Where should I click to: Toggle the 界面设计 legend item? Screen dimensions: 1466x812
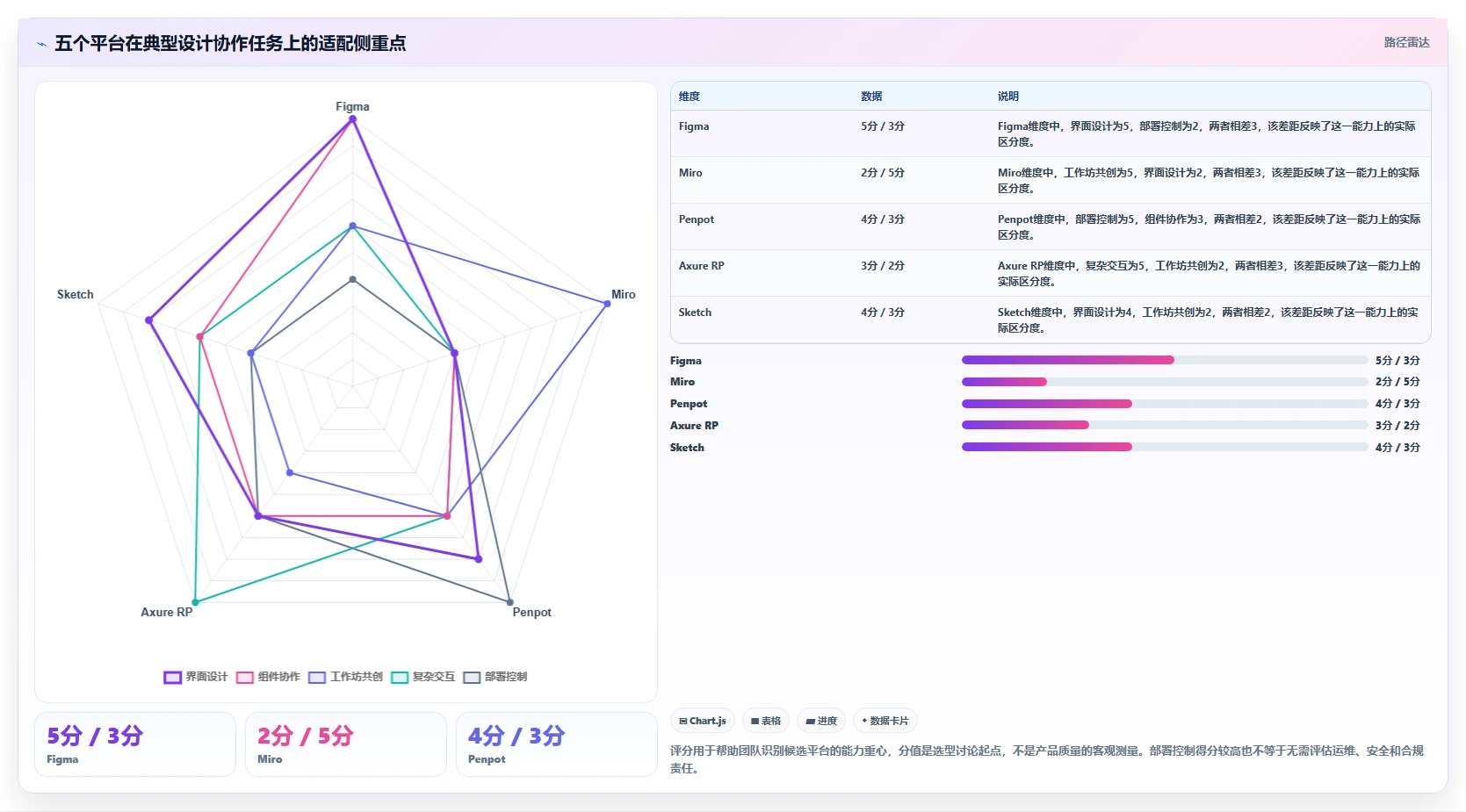click(x=195, y=677)
